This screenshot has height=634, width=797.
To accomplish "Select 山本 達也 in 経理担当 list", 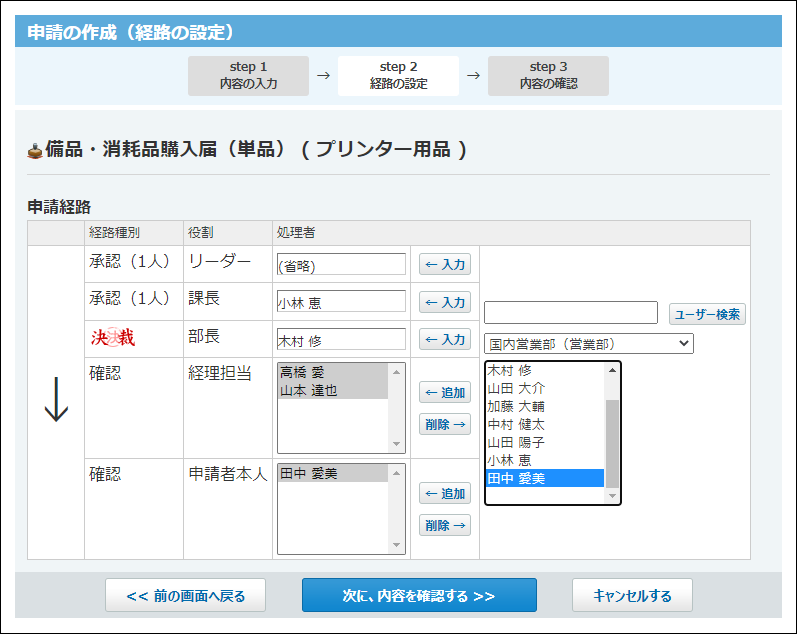I will pos(333,390).
